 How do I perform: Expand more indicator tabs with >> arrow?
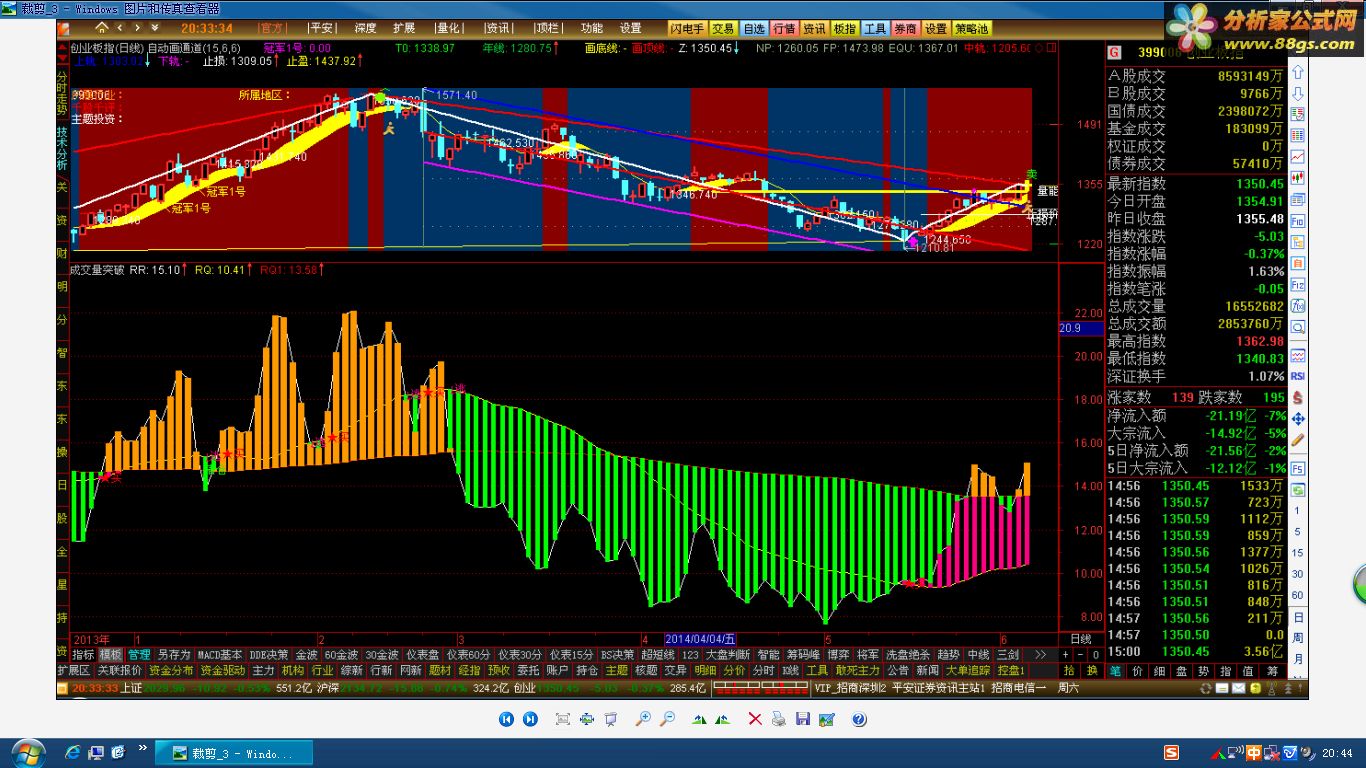1040,655
